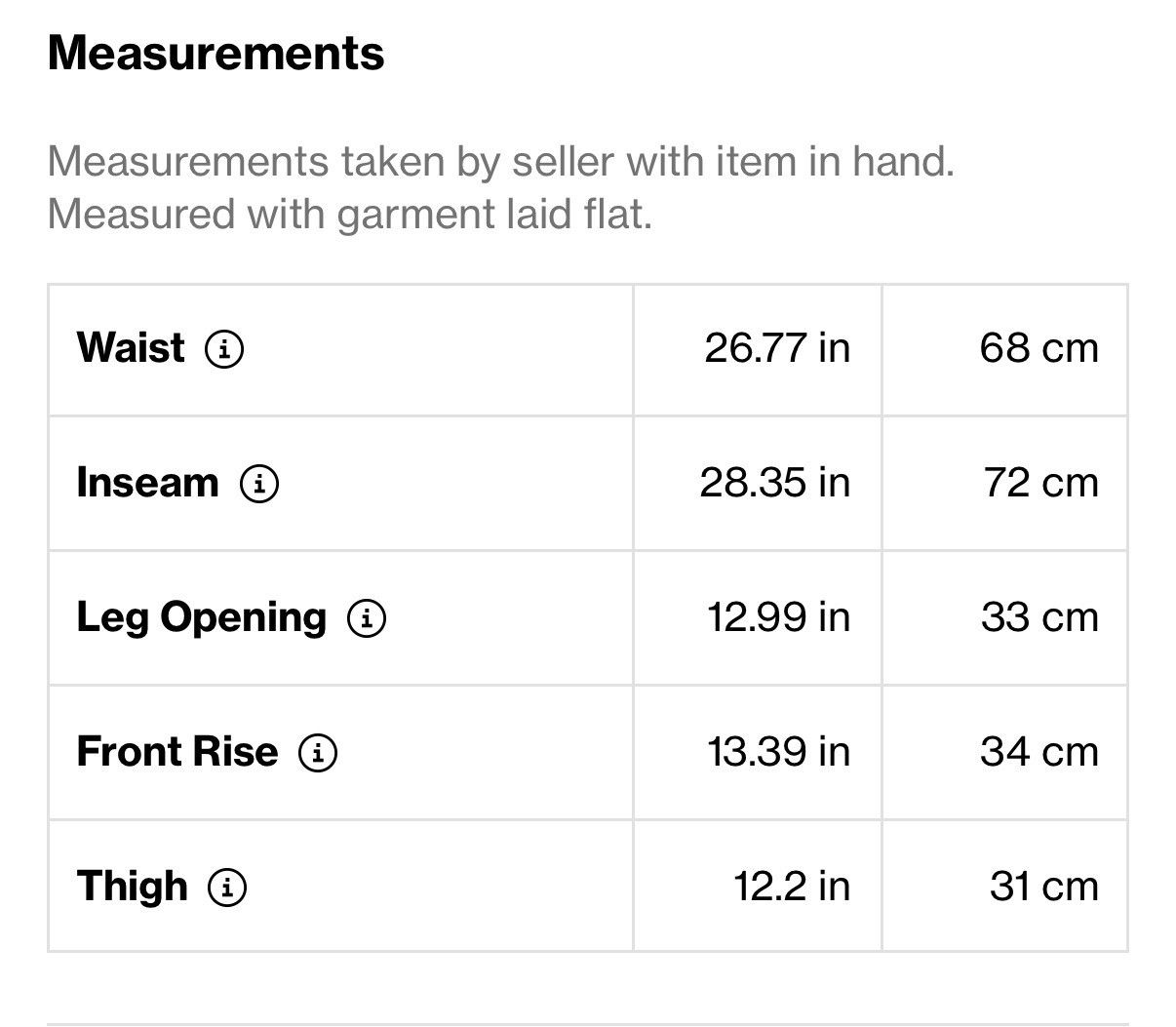Open the Waist measurement info icon
1176x1027 pixels.
point(224,348)
